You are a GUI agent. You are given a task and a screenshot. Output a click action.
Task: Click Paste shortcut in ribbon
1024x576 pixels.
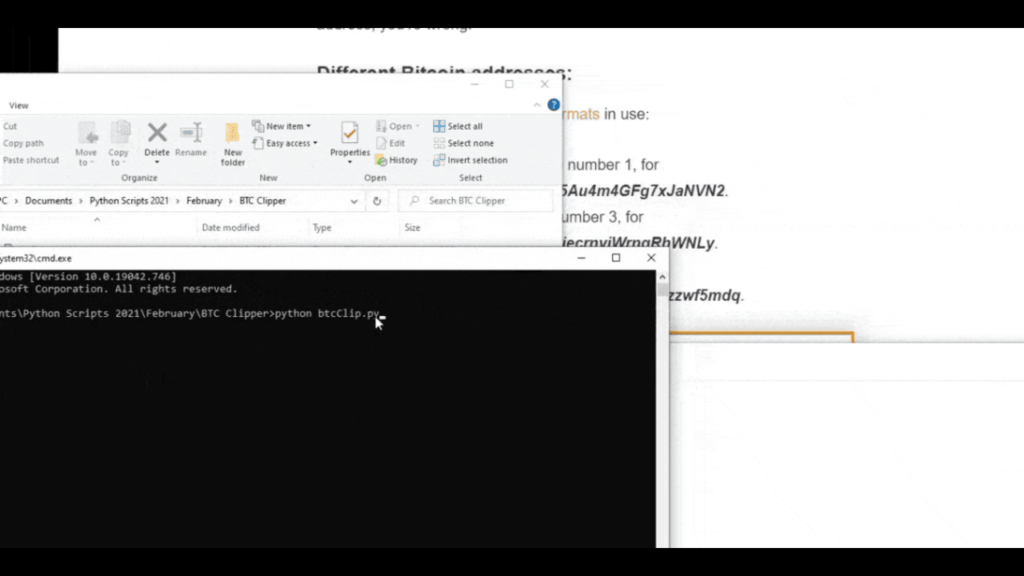click(30, 160)
